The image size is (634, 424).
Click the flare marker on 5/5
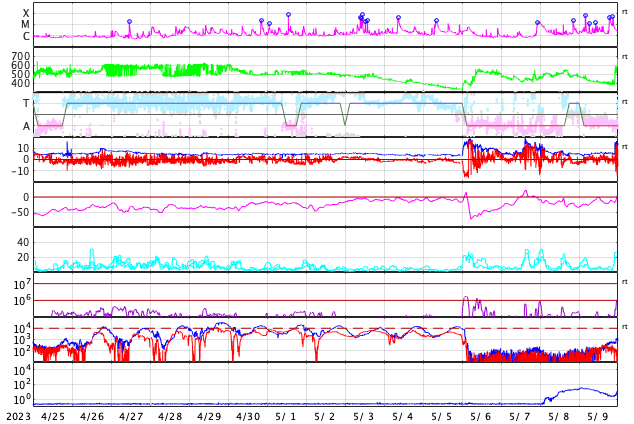(436, 21)
